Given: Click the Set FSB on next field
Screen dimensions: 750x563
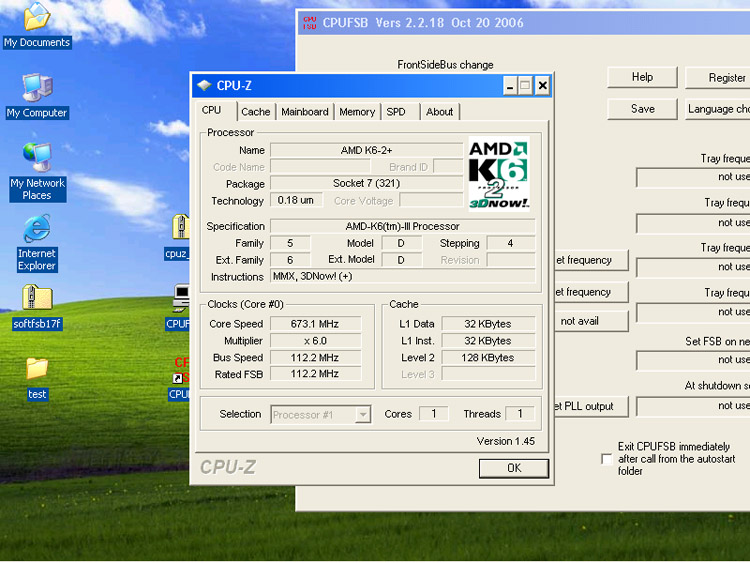Looking at the screenshot, I should [693, 360].
